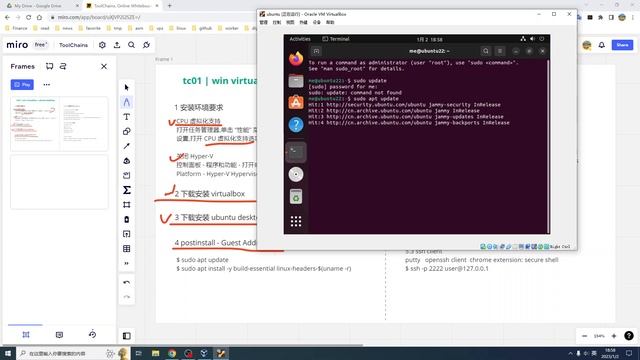Click the blue Share button
The width and height of the screenshot is (640, 360).
[622, 45]
